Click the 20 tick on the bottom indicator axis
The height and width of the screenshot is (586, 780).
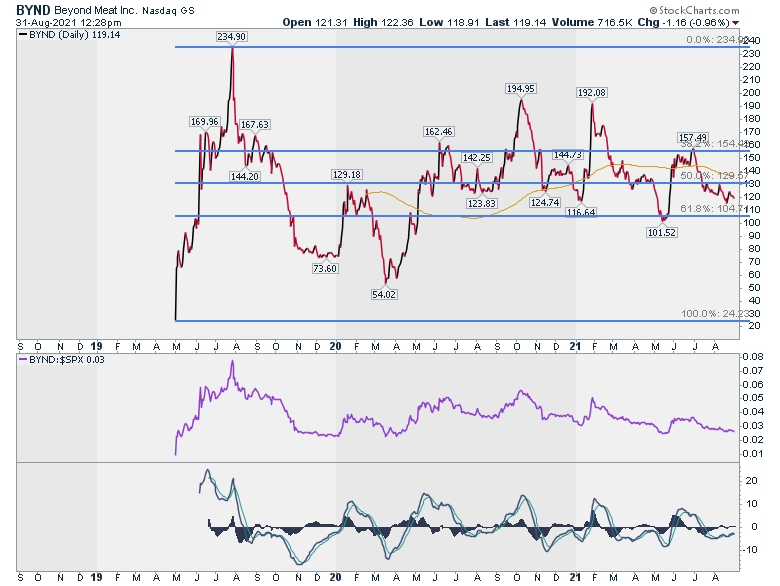[752, 481]
